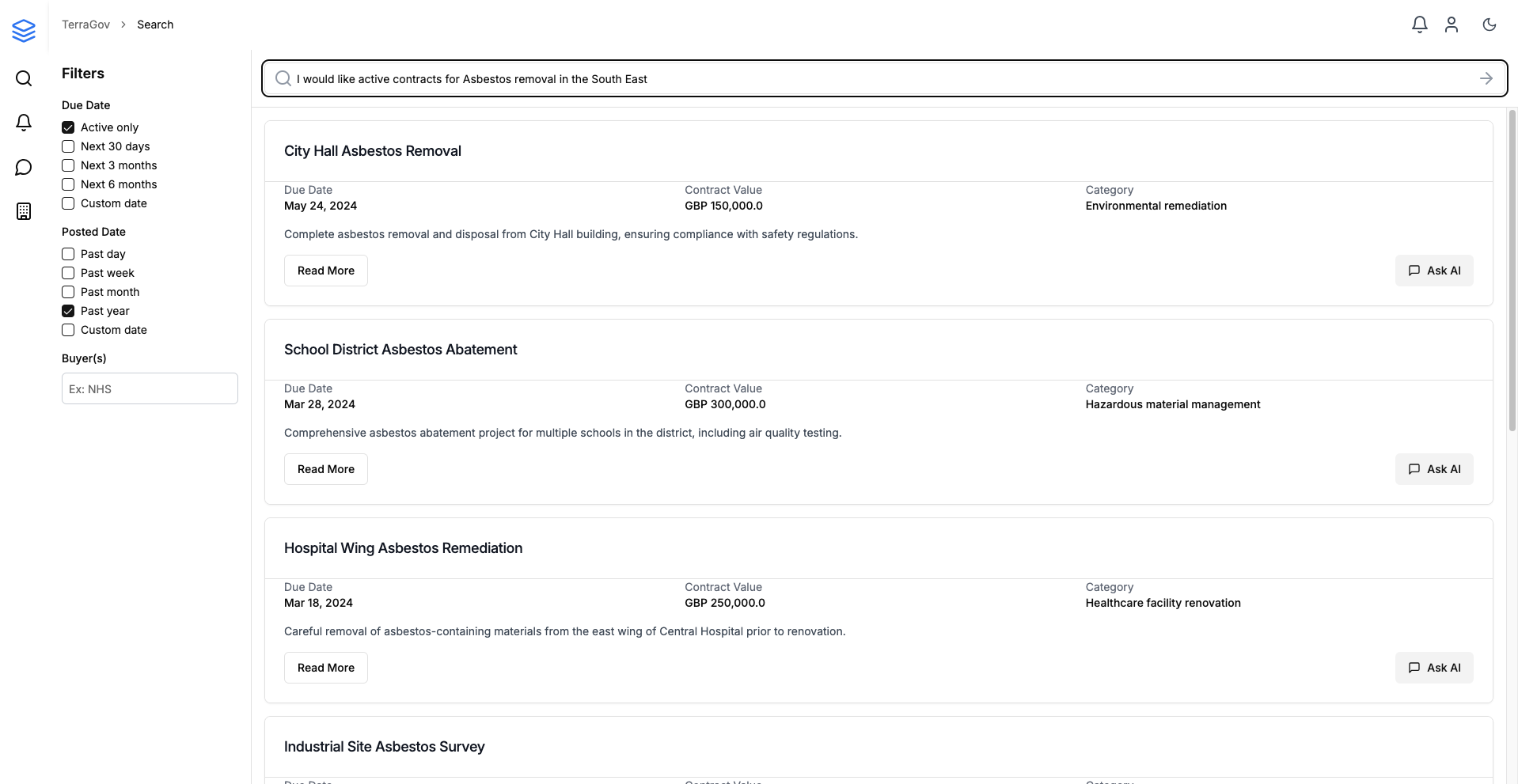Read More on Hospital Wing Asbestos Remediation

click(326, 668)
